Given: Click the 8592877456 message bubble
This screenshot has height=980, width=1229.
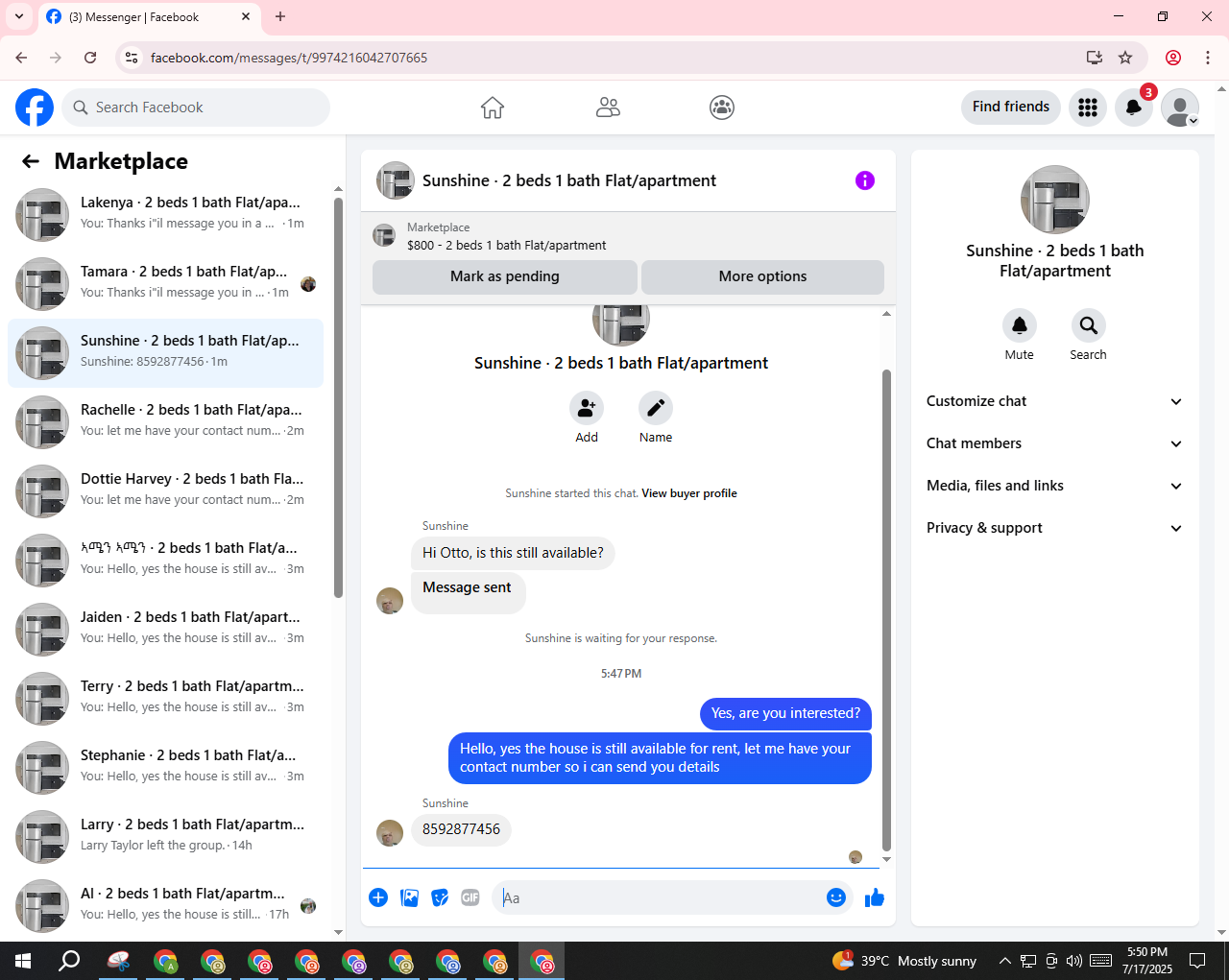Looking at the screenshot, I should tap(461, 829).
